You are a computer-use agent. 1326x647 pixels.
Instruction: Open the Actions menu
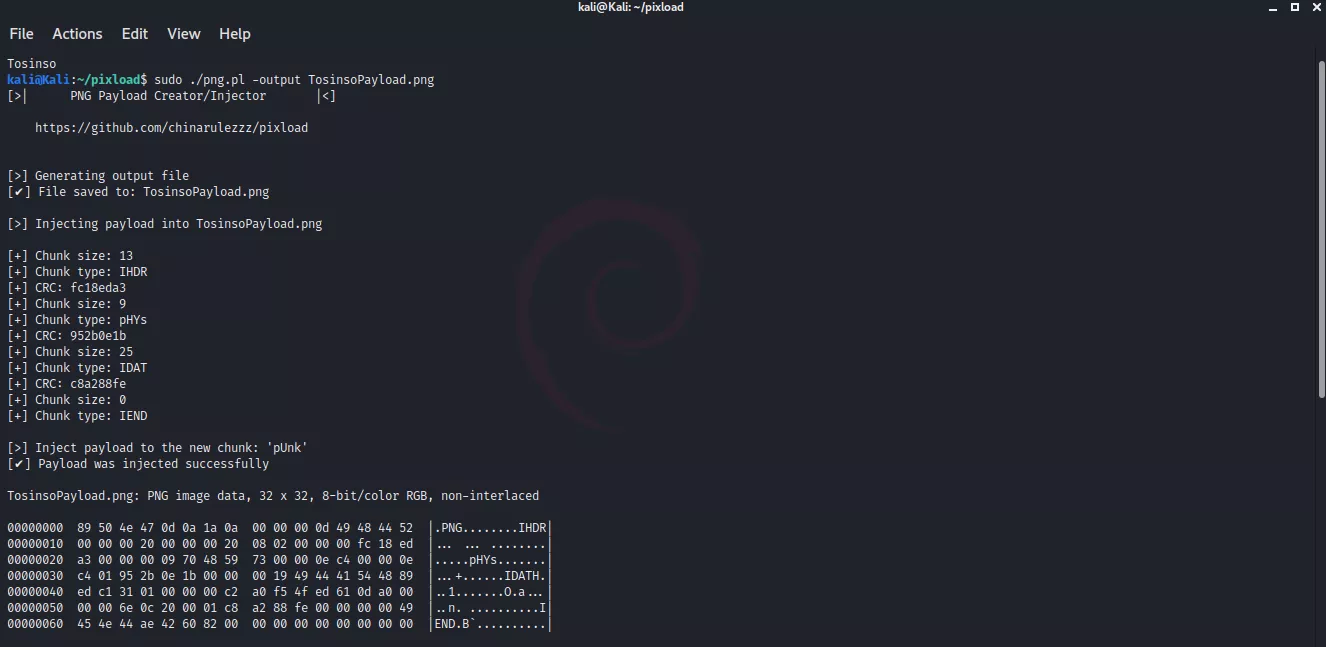click(77, 34)
